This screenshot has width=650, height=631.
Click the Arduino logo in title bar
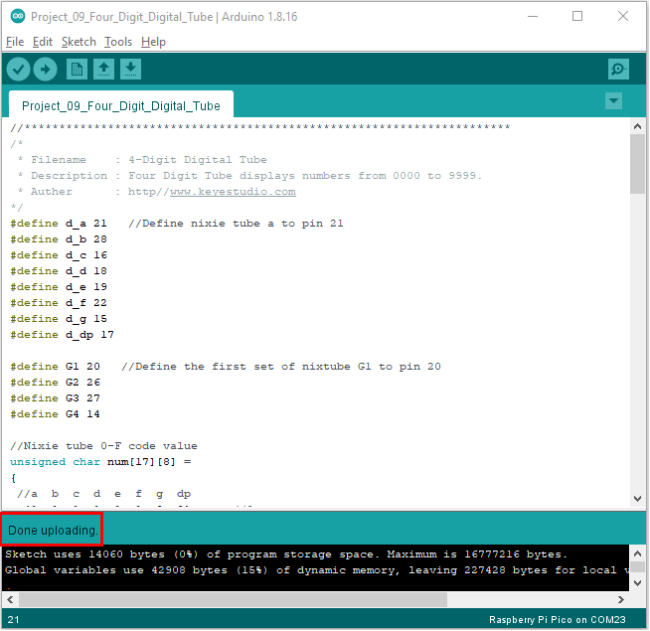(18, 16)
